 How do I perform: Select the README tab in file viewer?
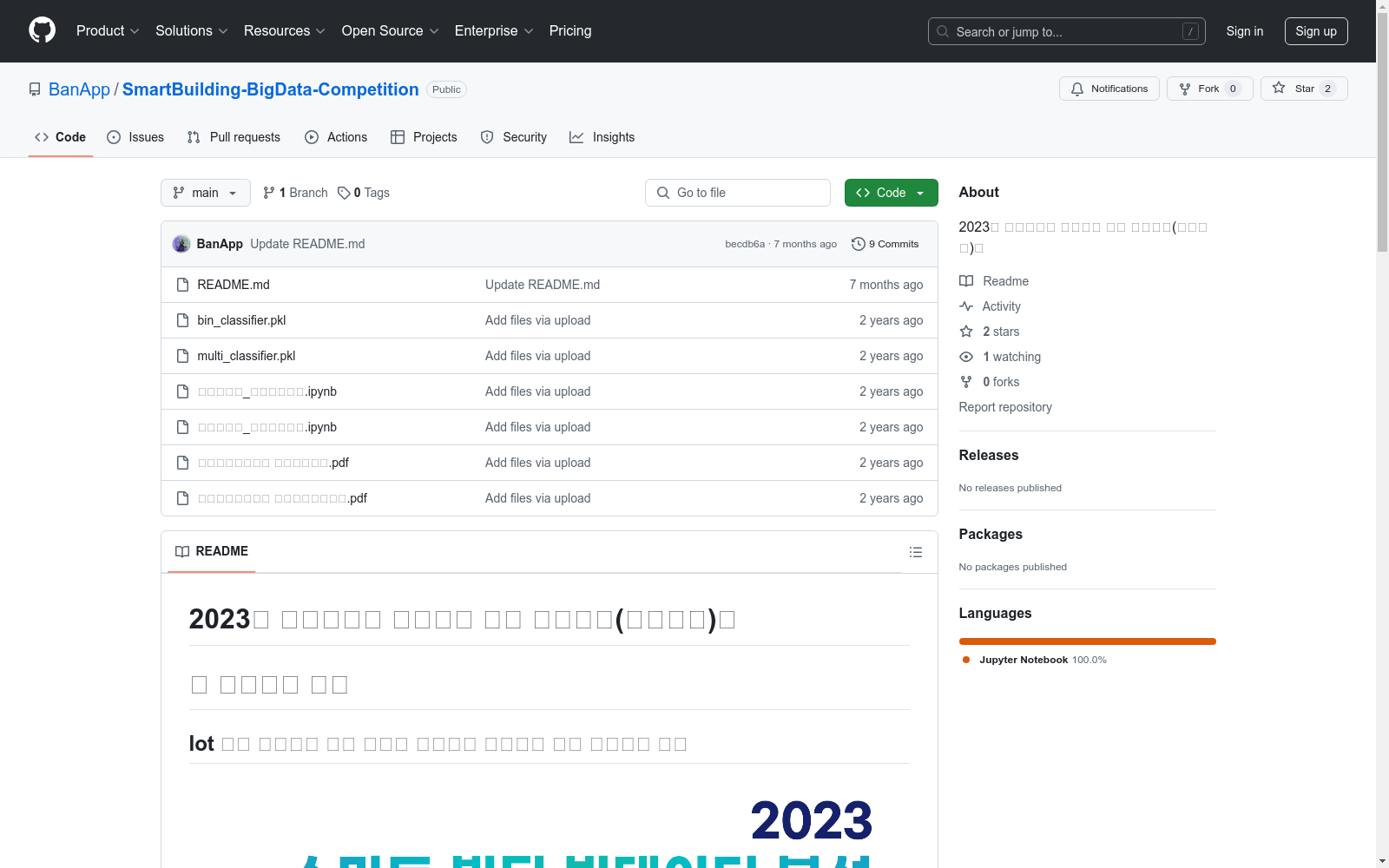point(212,551)
